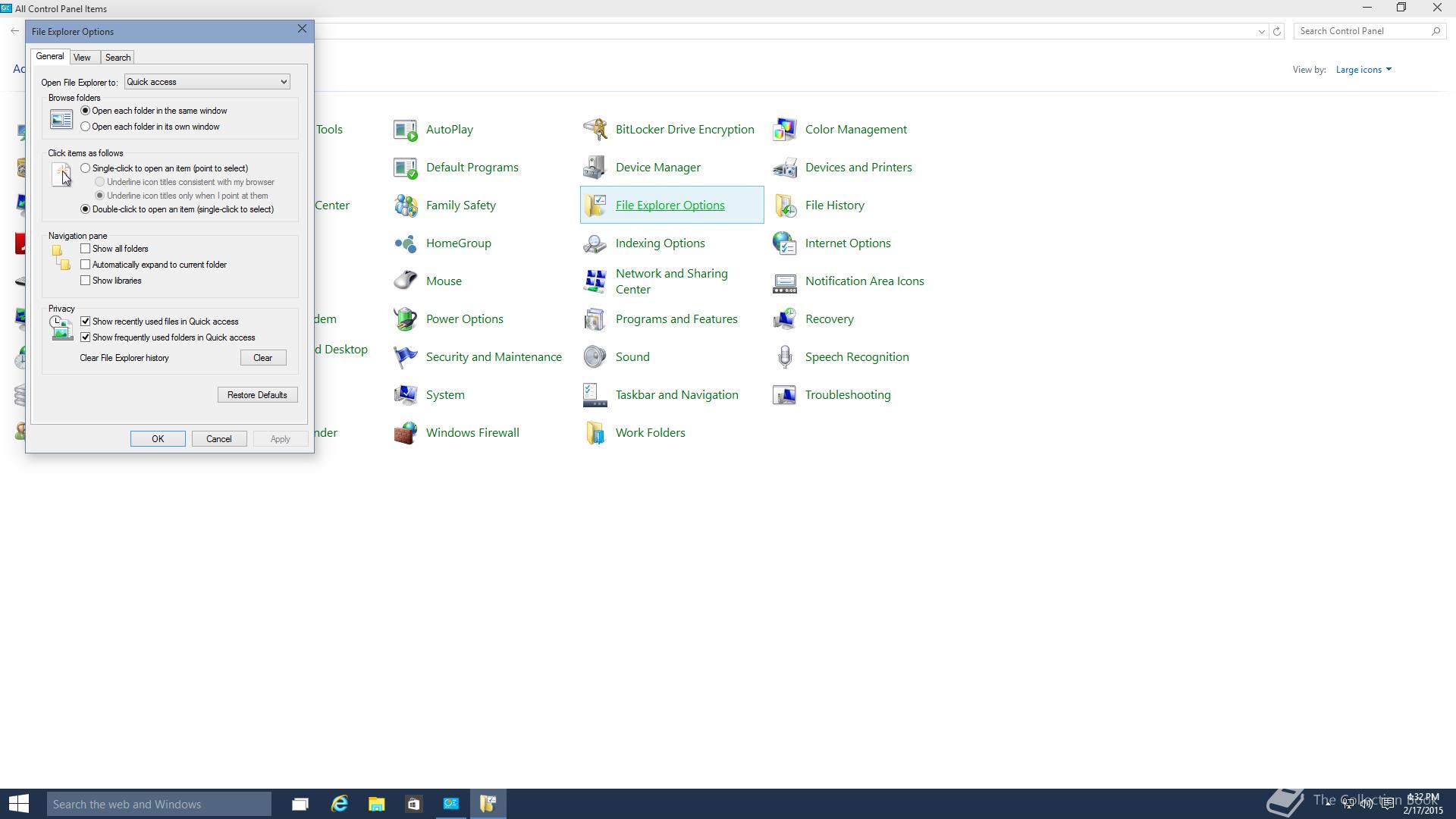
Task: Open Task View from the taskbar
Action: 300,804
